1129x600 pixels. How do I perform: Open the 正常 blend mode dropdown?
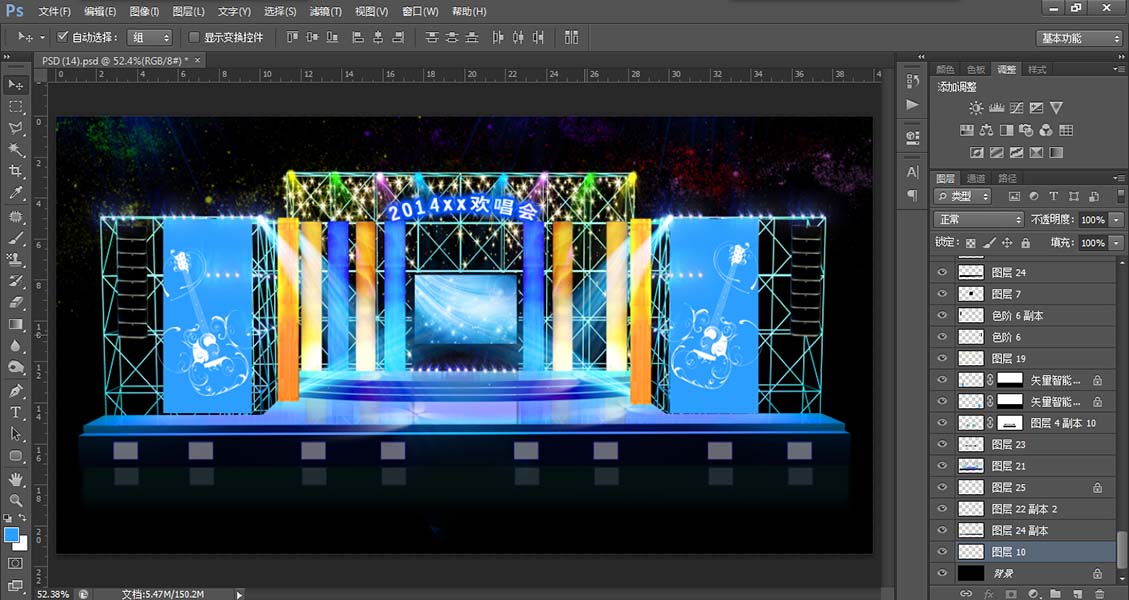click(979, 219)
